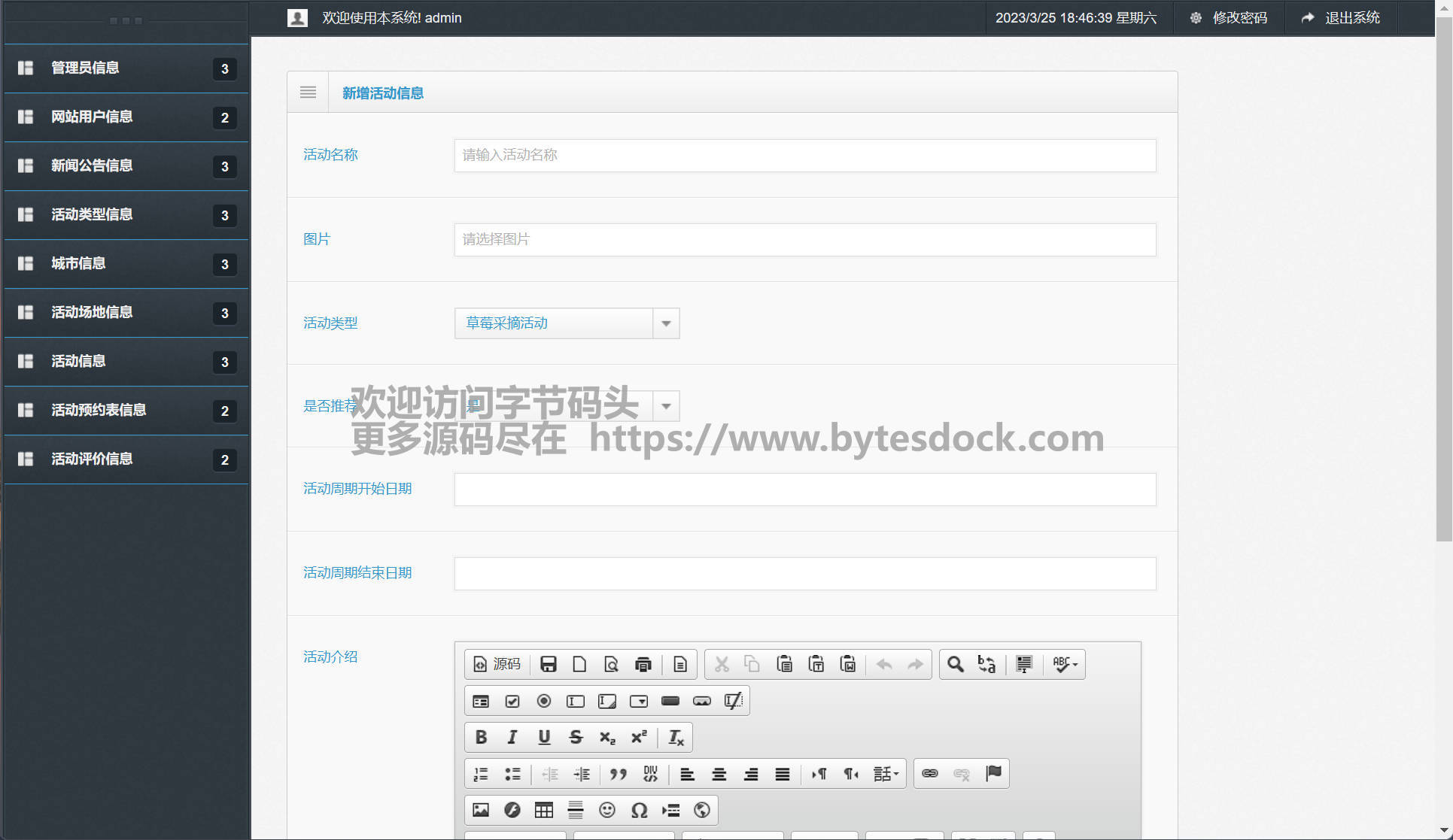The height and width of the screenshot is (840, 1453).
Task: Click the print icon in the editor toolbar
Action: (x=643, y=664)
